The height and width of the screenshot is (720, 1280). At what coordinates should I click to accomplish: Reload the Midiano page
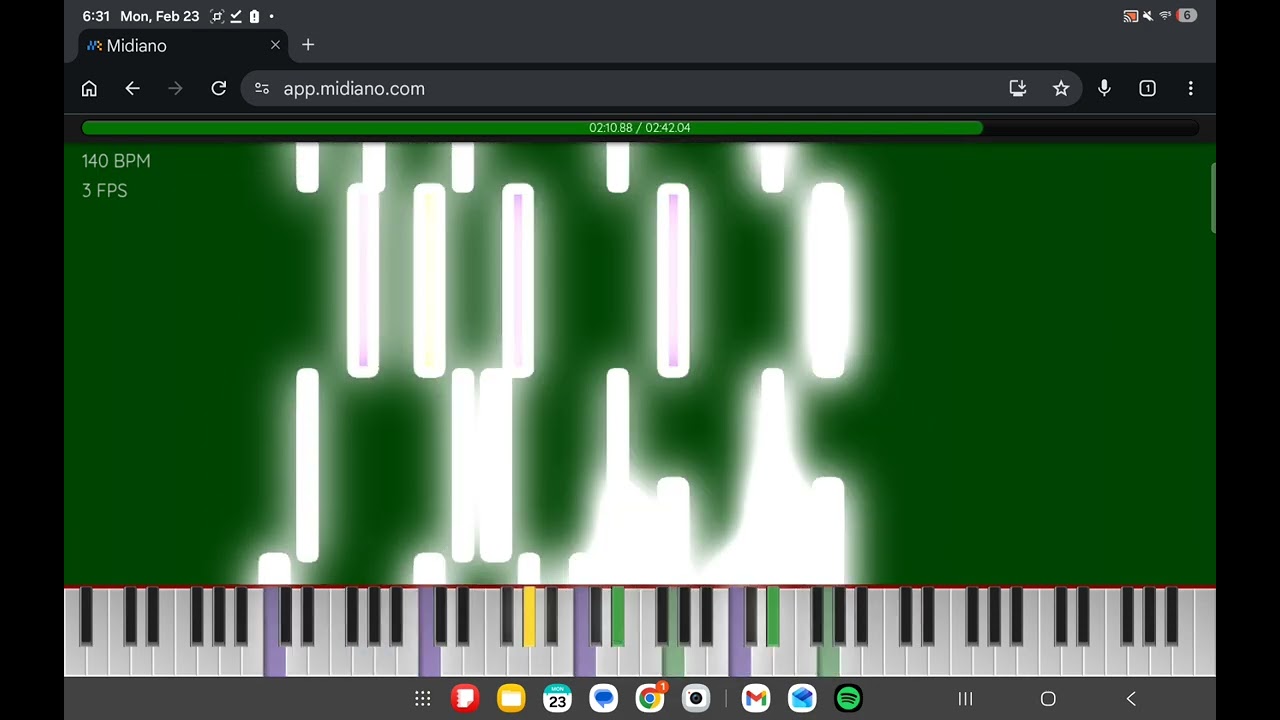pos(218,89)
